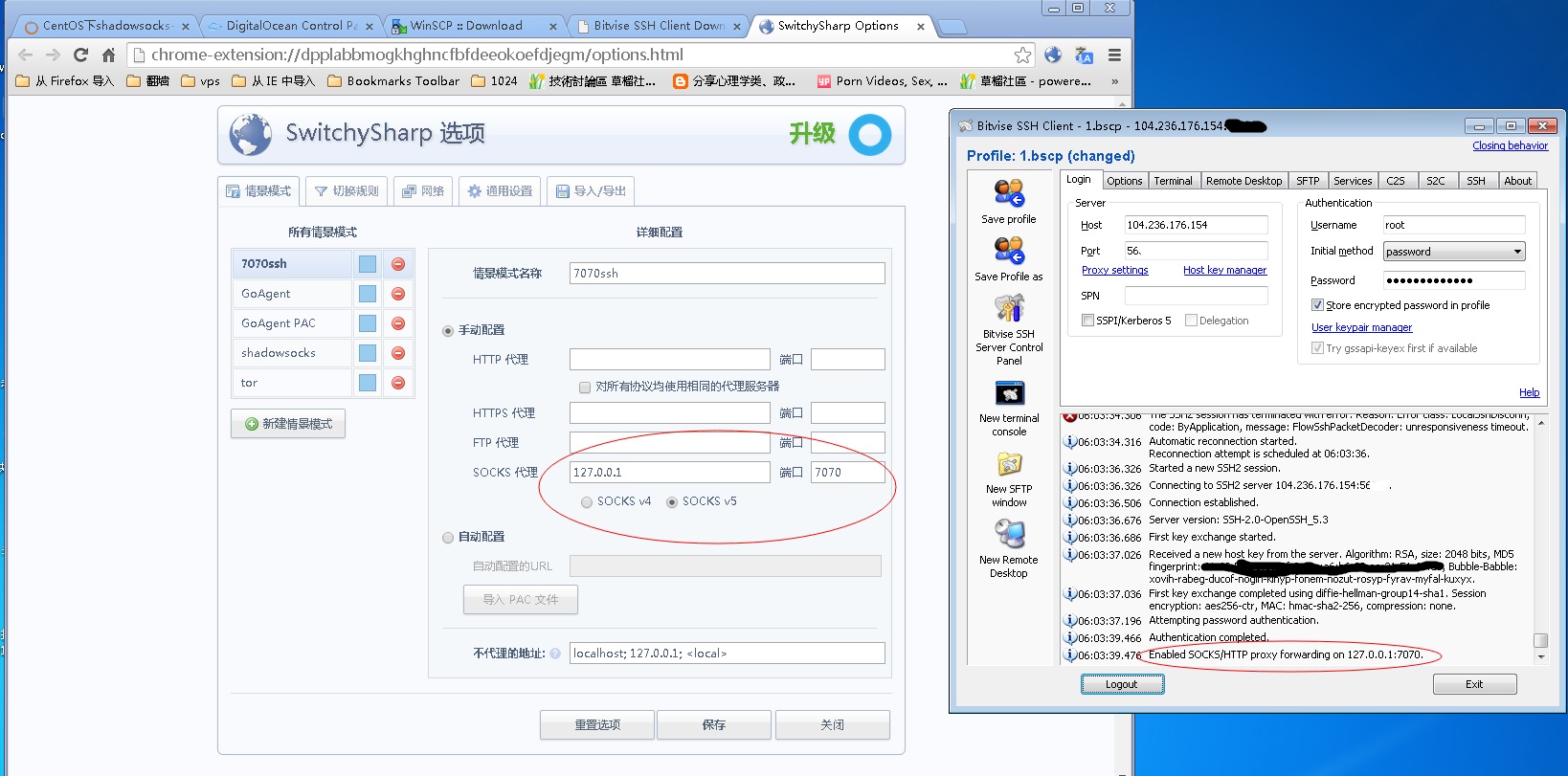Toggle Store encrypted password in profile
Viewport: 1568px width, 776px height.
[1317, 305]
